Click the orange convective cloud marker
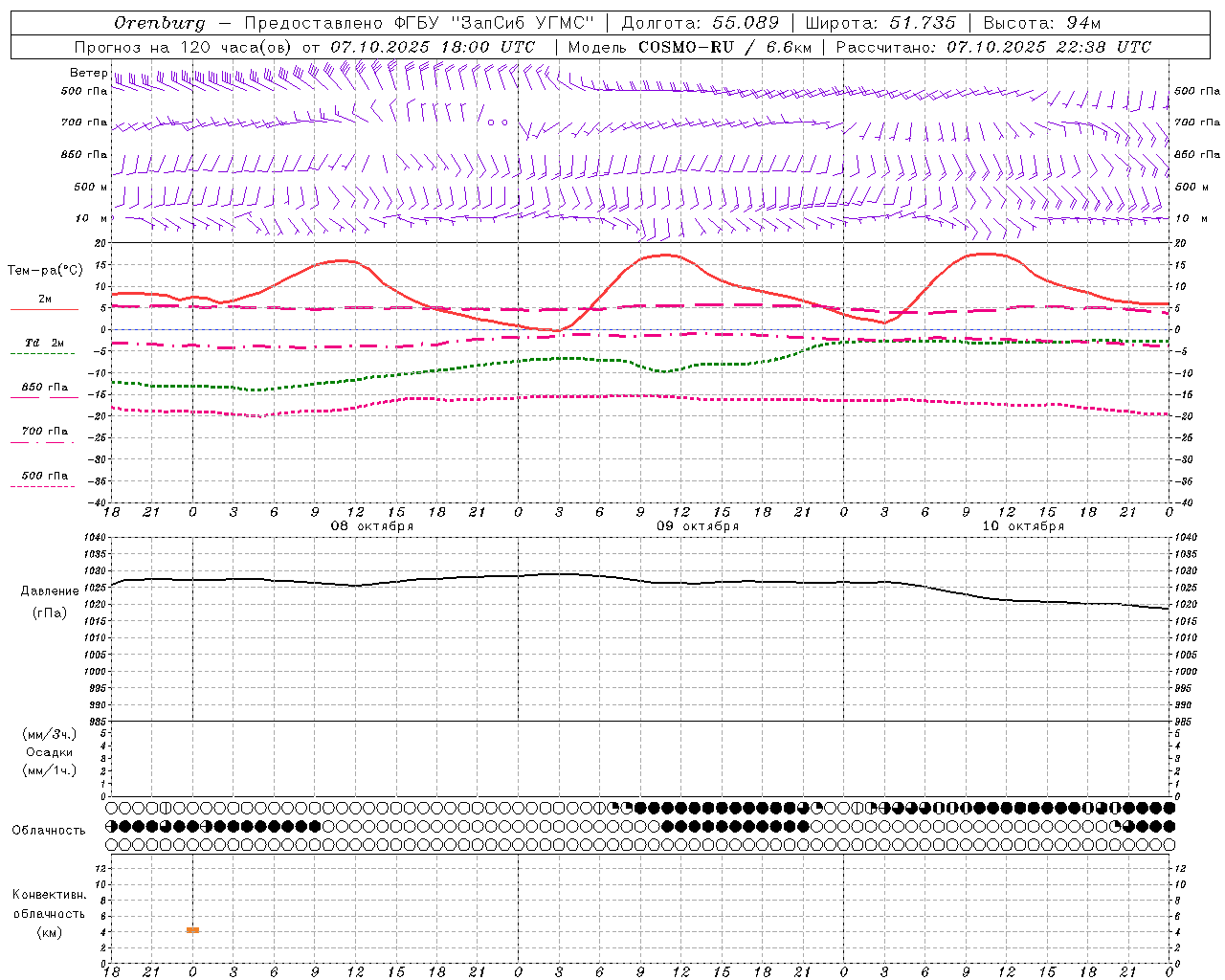This screenshot has width=1225, height=980. tap(192, 930)
